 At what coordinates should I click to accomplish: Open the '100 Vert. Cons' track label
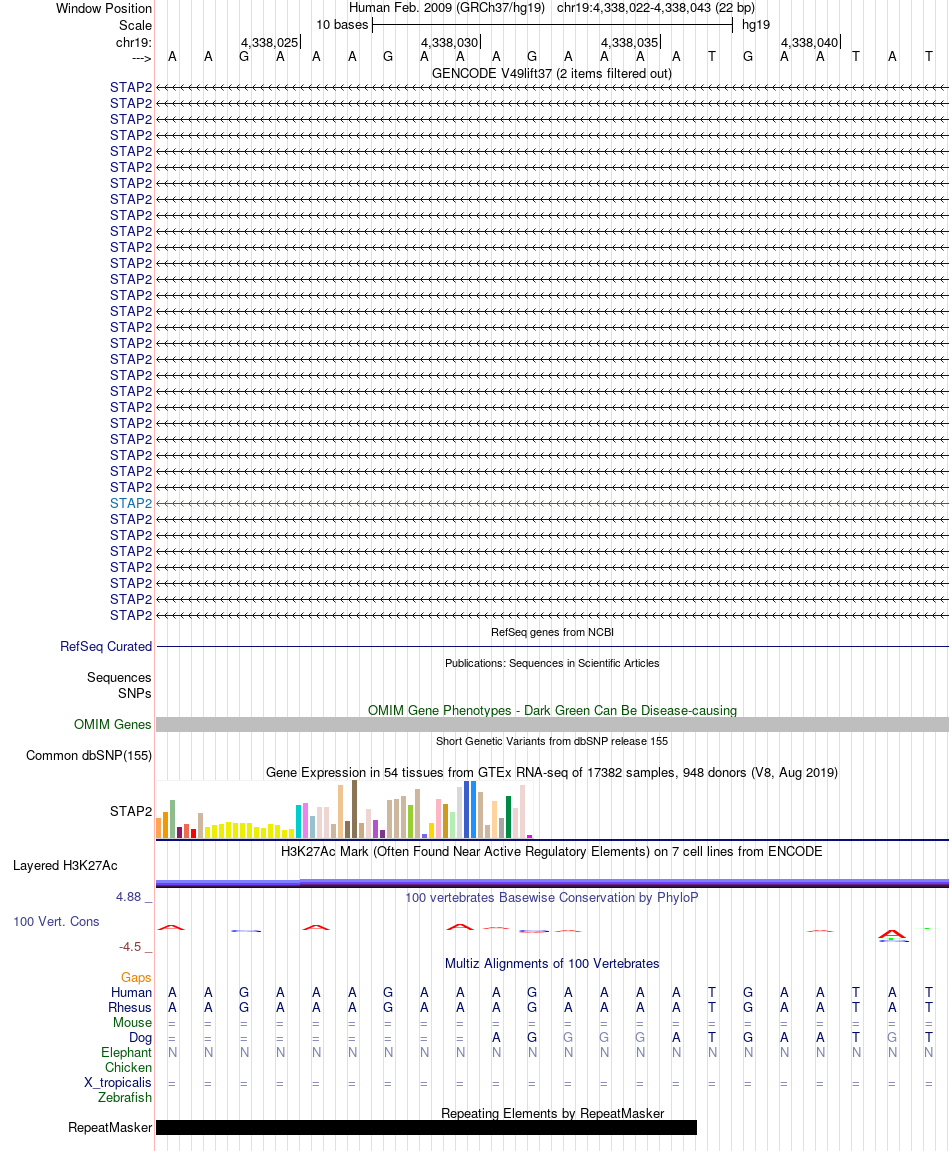(56, 921)
